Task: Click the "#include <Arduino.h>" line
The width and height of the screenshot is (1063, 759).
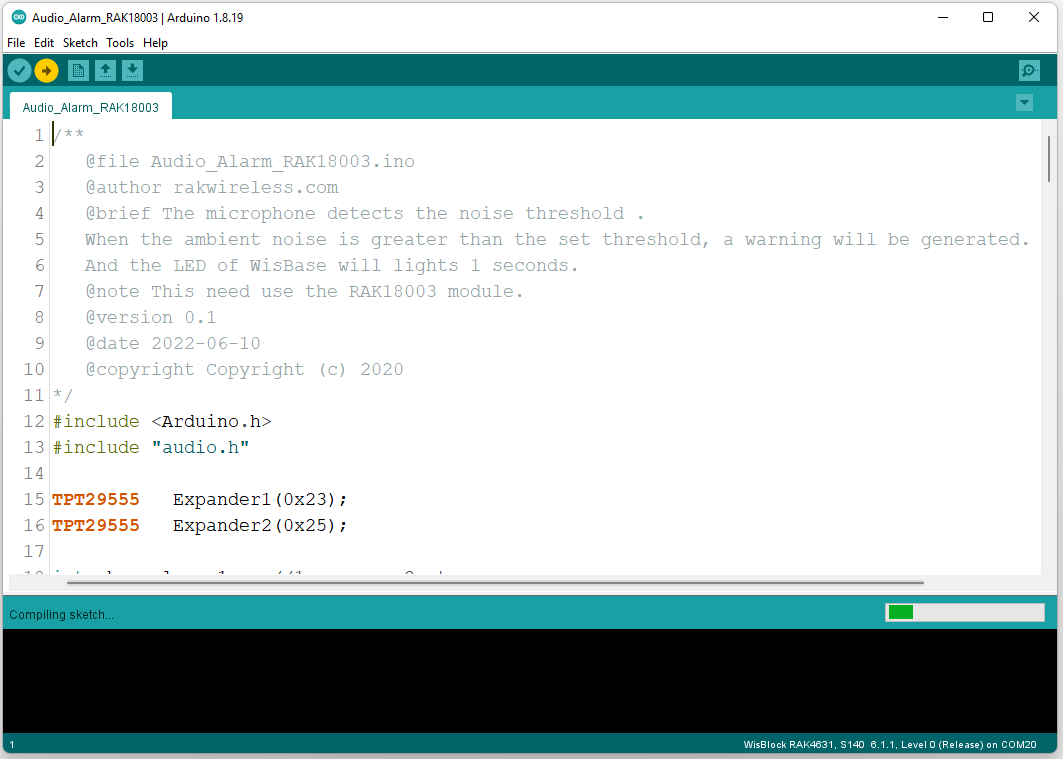Action: tap(162, 421)
